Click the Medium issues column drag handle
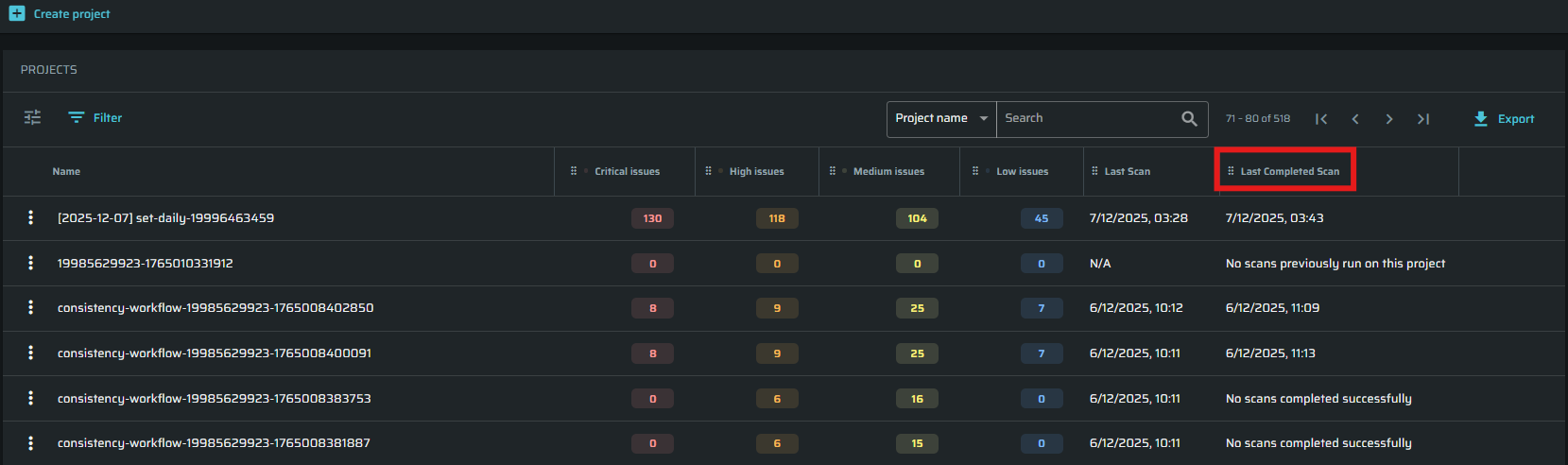The image size is (1568, 465). tap(833, 171)
